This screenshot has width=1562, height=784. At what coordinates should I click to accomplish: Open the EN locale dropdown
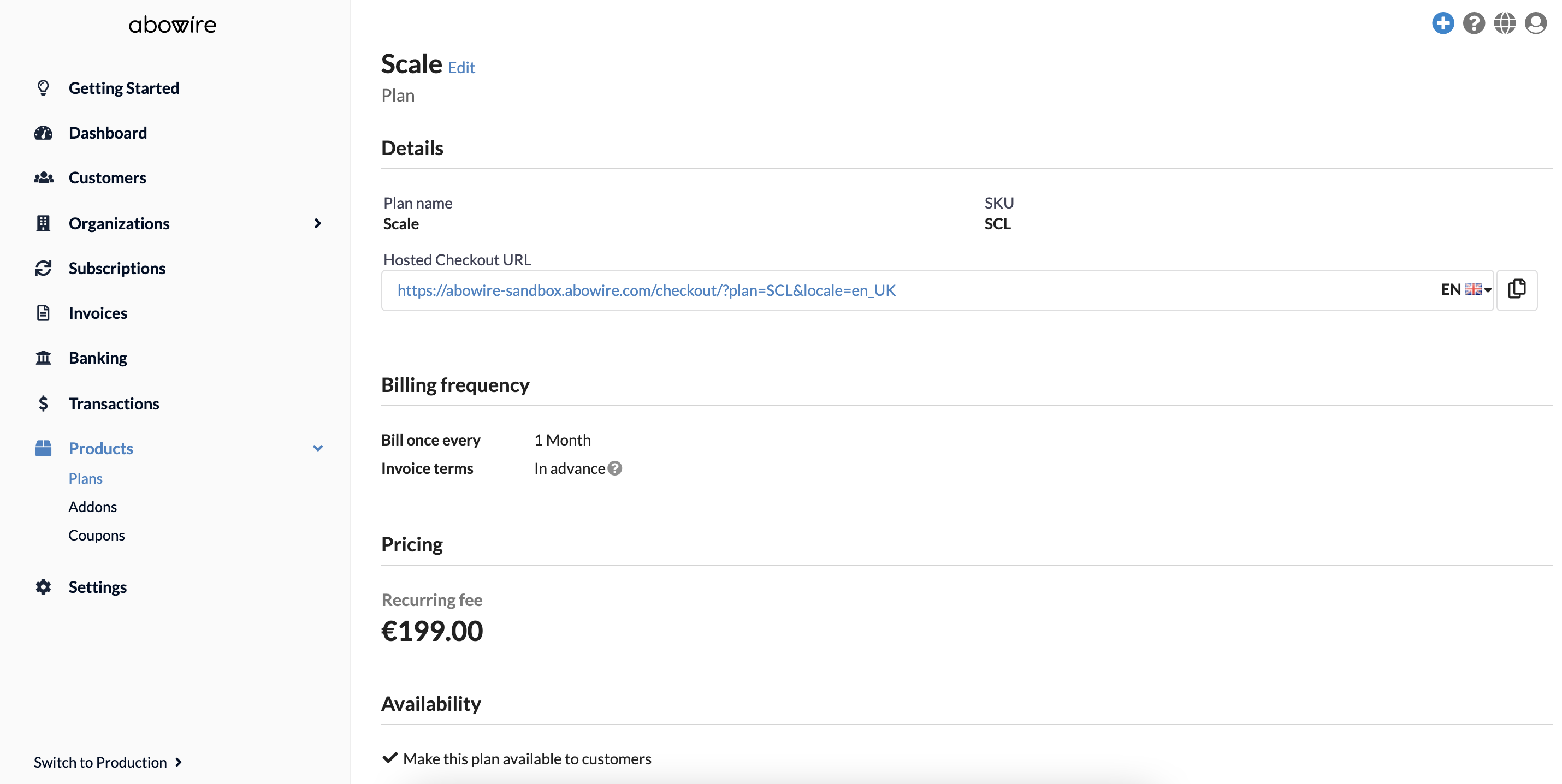[x=1465, y=290]
